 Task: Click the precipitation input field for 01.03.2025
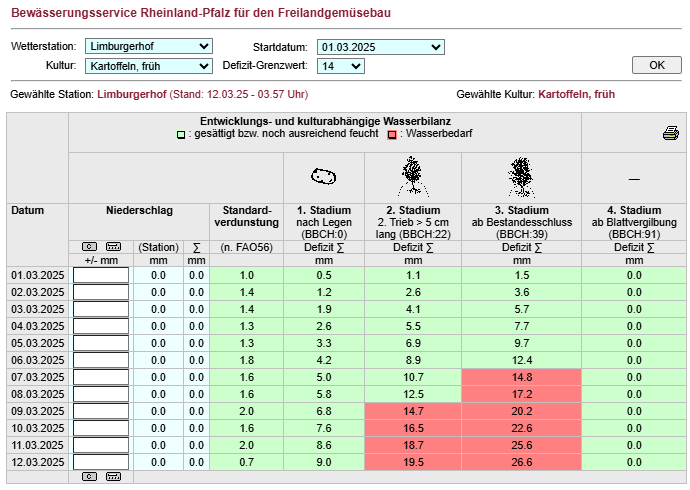[101, 275]
